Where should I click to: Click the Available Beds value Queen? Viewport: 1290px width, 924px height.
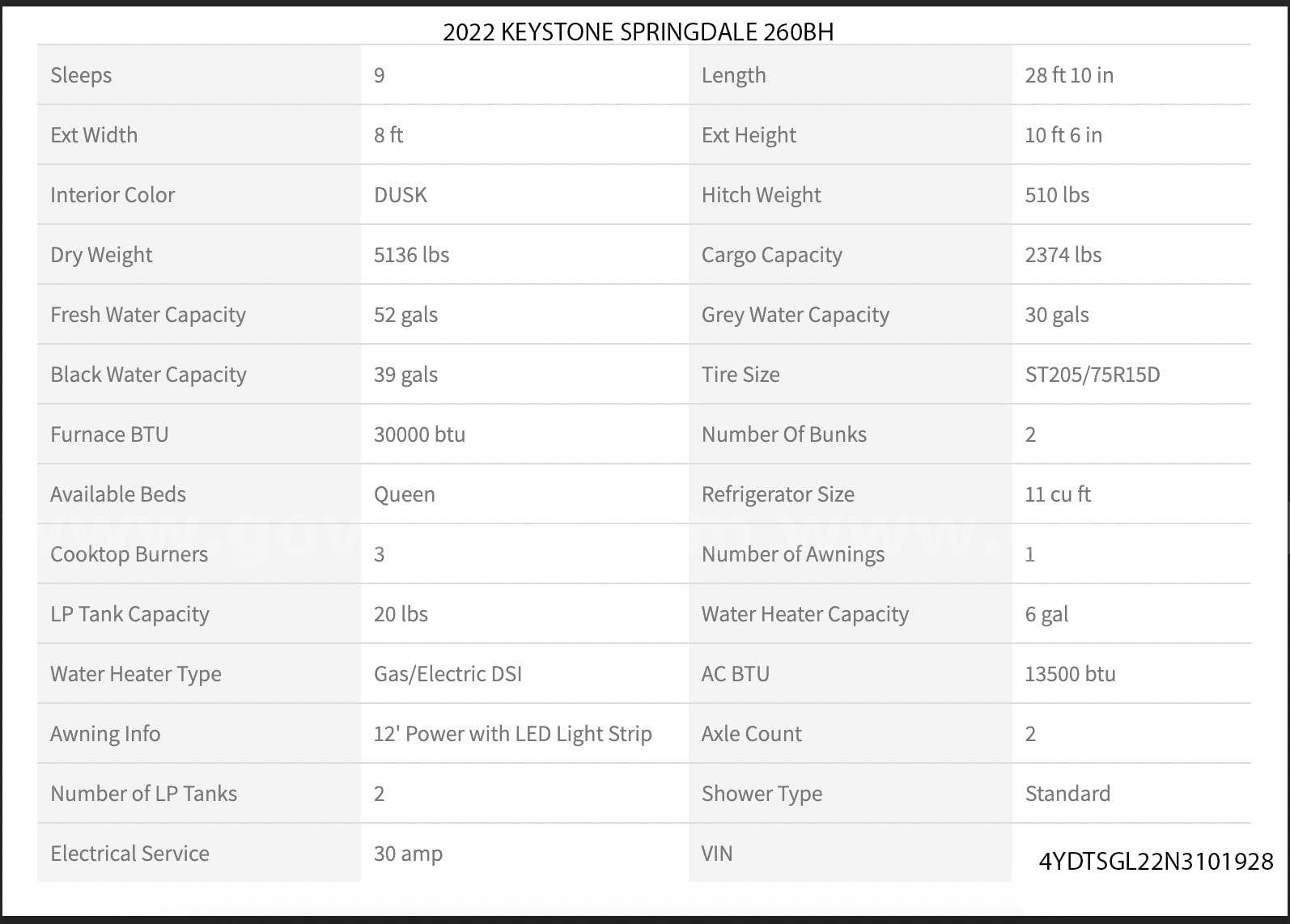point(404,494)
